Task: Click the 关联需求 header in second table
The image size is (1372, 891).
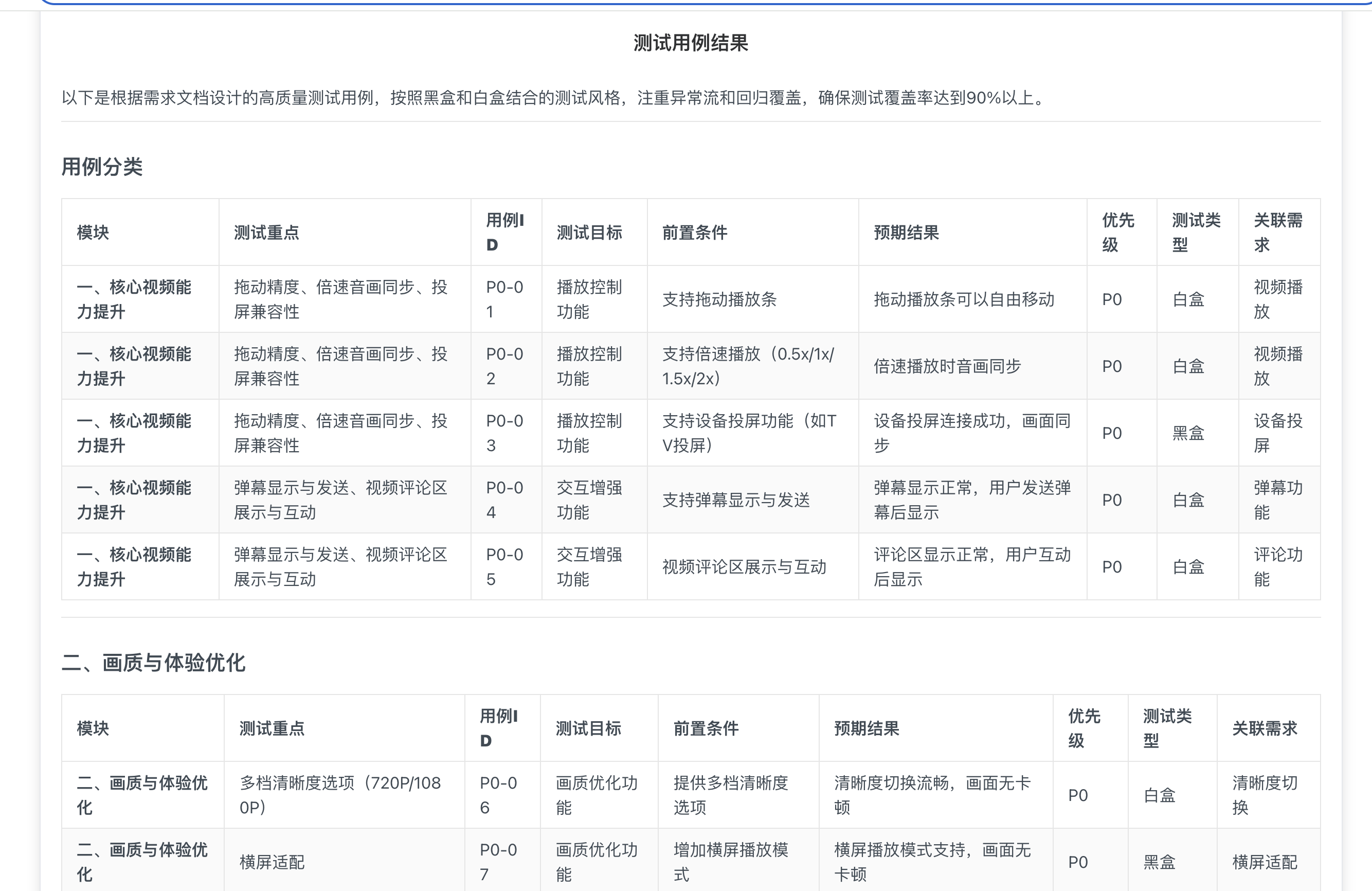Action: click(1264, 728)
